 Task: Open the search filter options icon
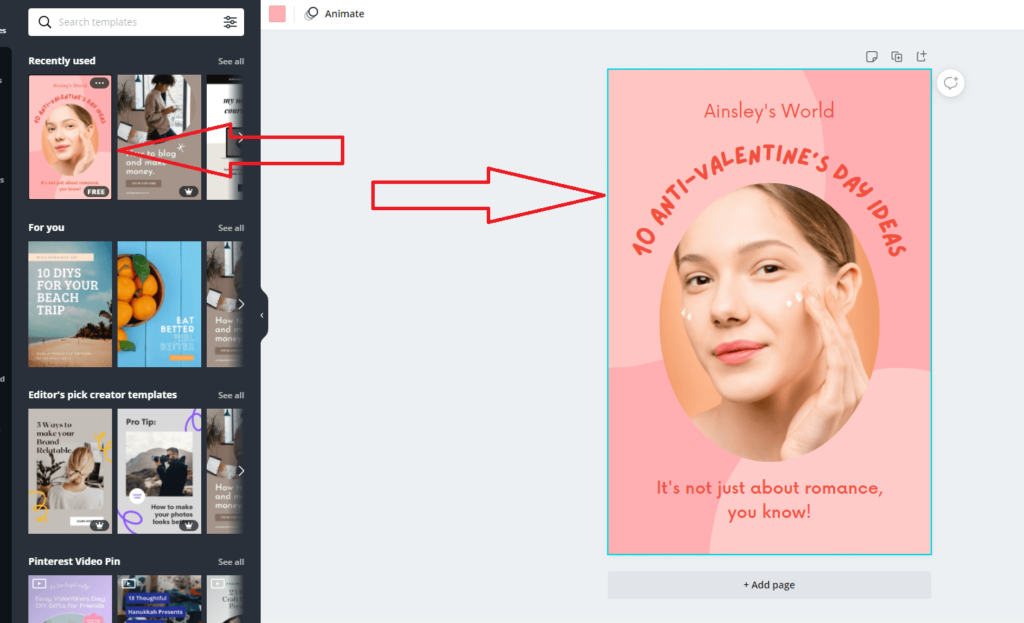pyautogui.click(x=230, y=22)
